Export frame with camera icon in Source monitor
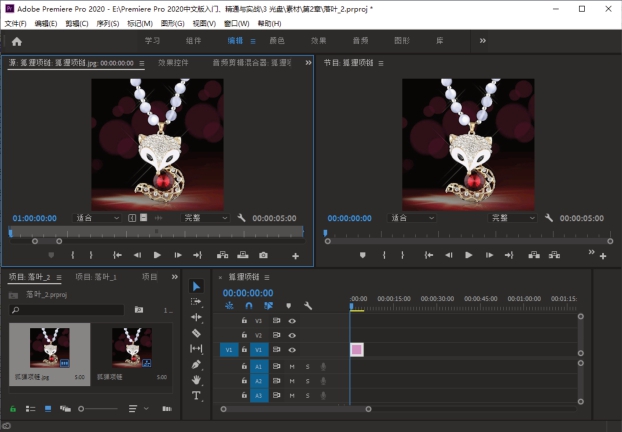 click(x=263, y=255)
